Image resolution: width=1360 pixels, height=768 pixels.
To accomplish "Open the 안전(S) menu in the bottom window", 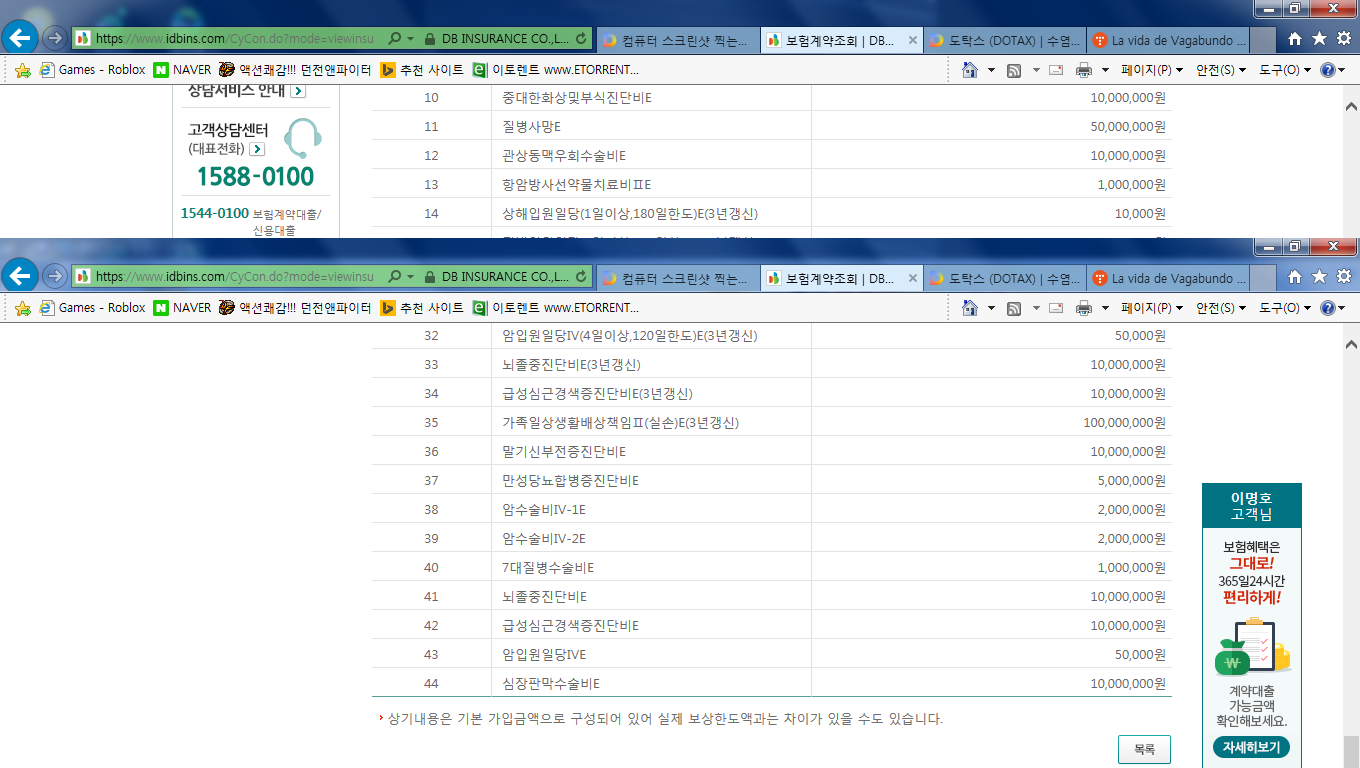I will (1222, 308).
